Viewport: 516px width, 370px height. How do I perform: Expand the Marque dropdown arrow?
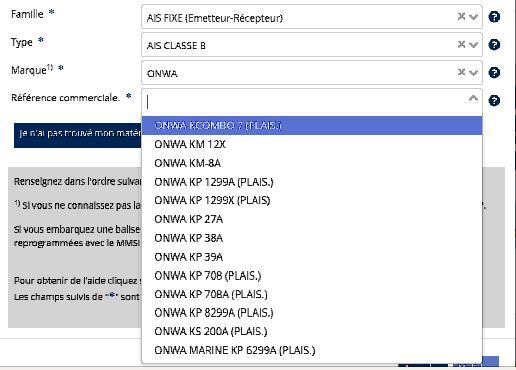pyautogui.click(x=474, y=73)
